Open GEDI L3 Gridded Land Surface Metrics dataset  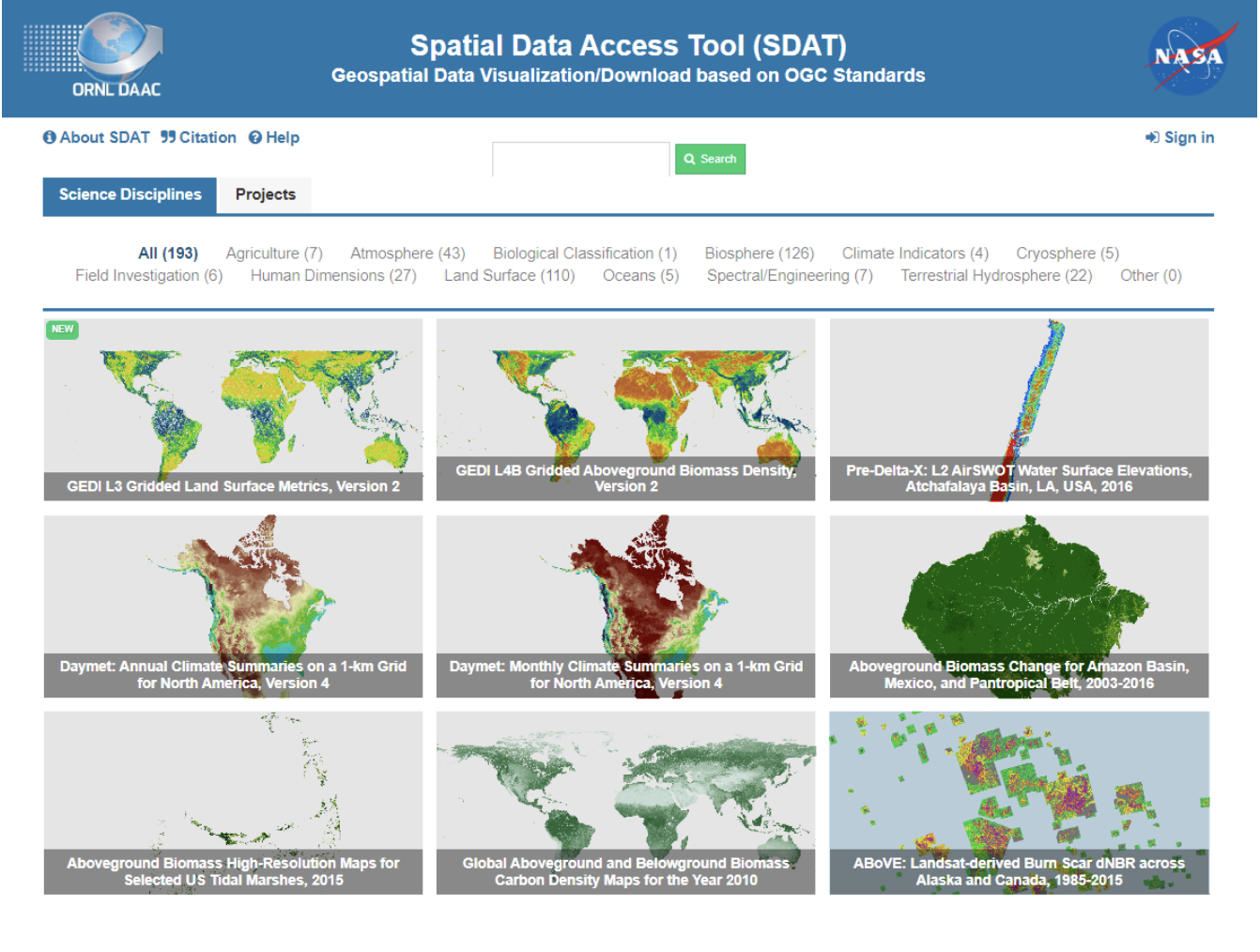[233, 409]
